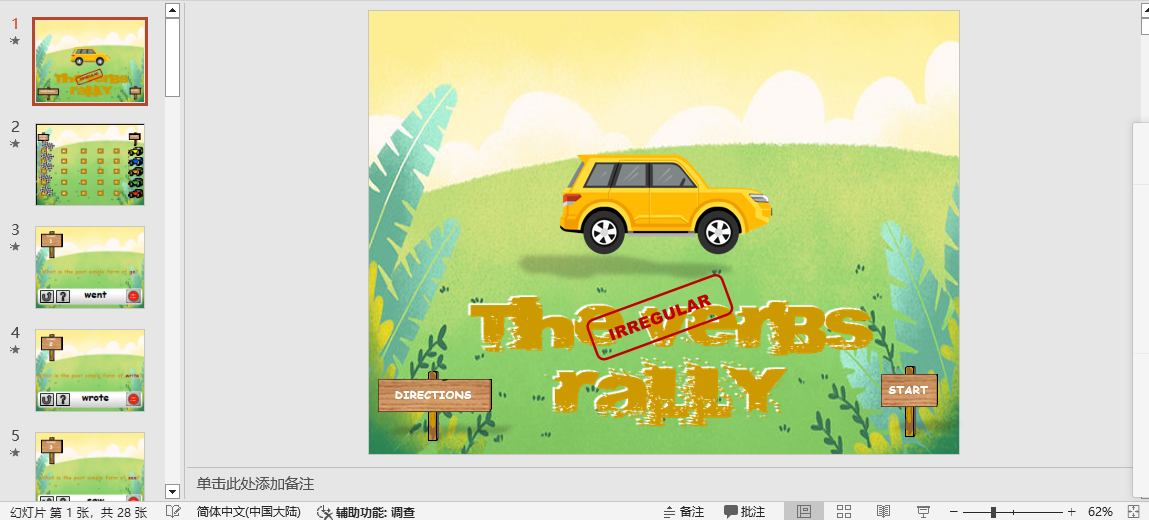Click the zoom slider handle
Image resolution: width=1149 pixels, height=520 pixels.
[x=992, y=512]
